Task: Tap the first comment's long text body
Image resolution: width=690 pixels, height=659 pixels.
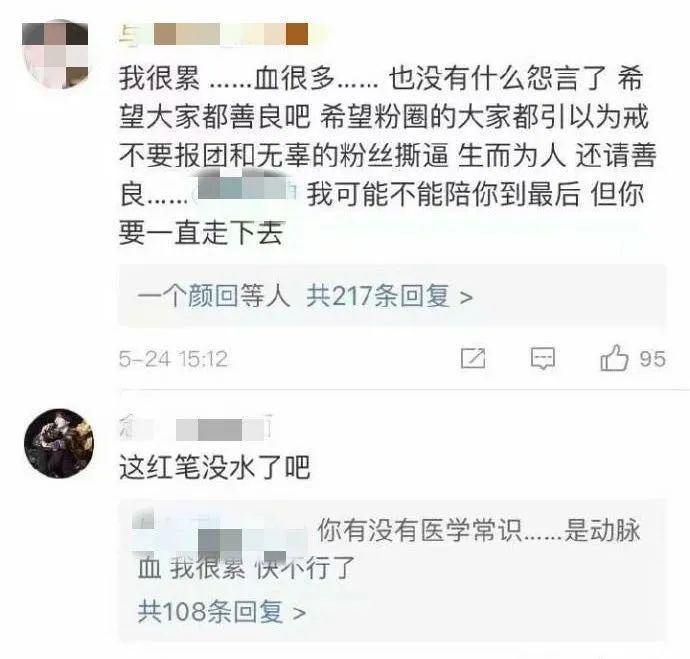Action: click(387, 155)
